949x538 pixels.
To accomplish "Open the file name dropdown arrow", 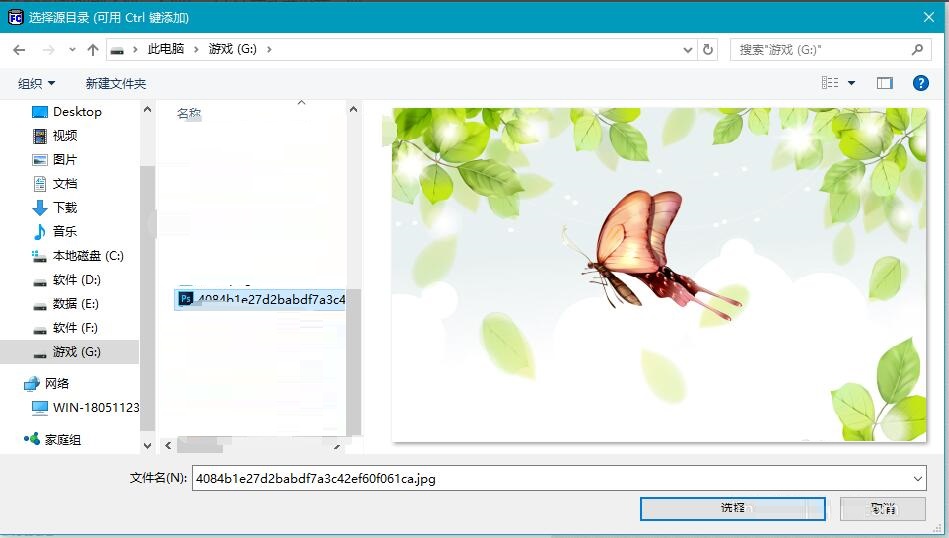I will click(x=918, y=479).
